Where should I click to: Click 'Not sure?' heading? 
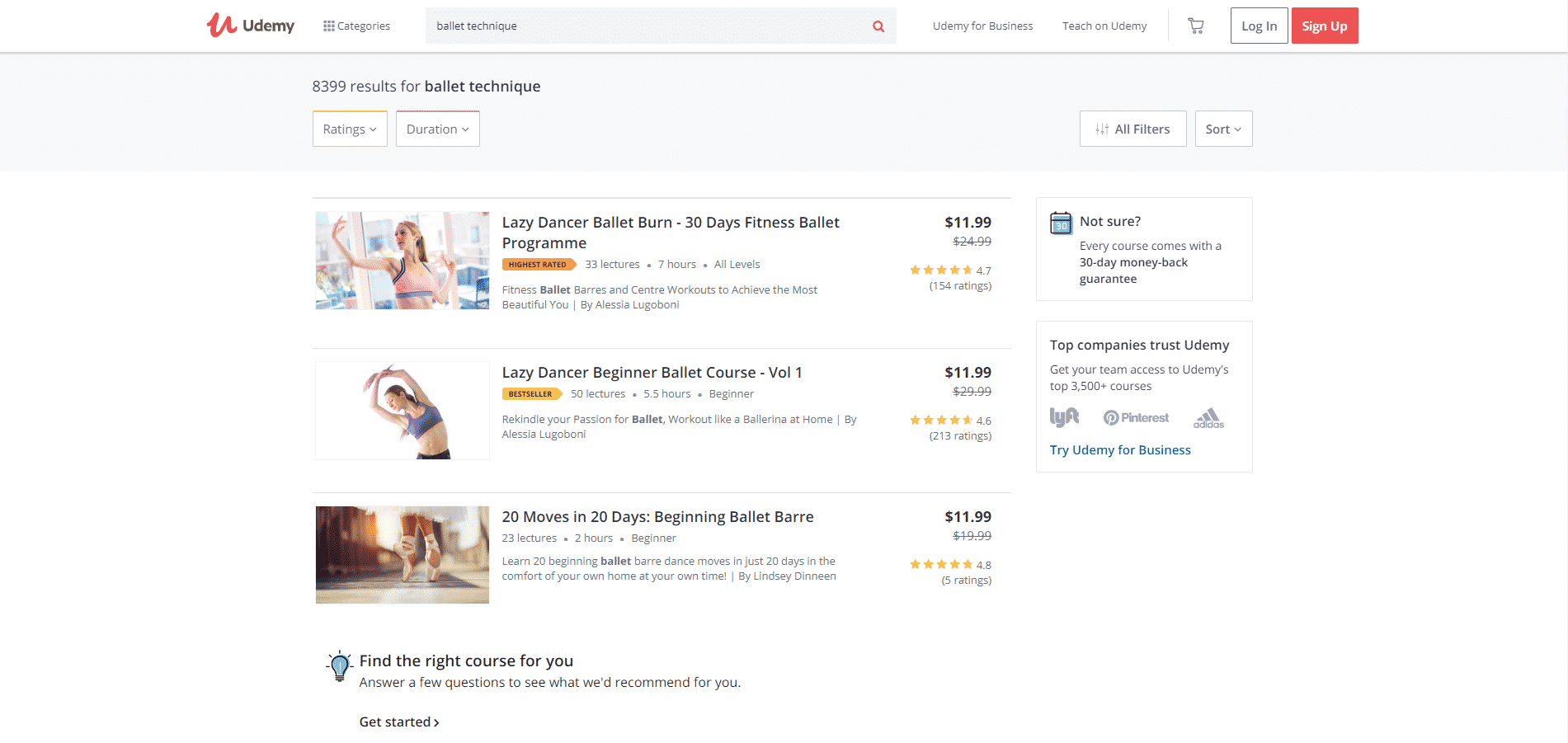click(x=1110, y=222)
